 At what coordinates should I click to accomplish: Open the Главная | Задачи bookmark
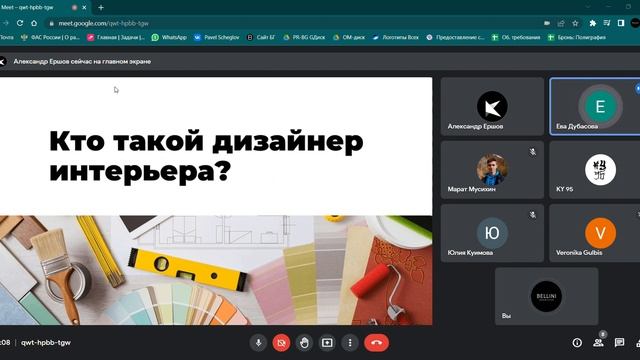(x=116, y=37)
